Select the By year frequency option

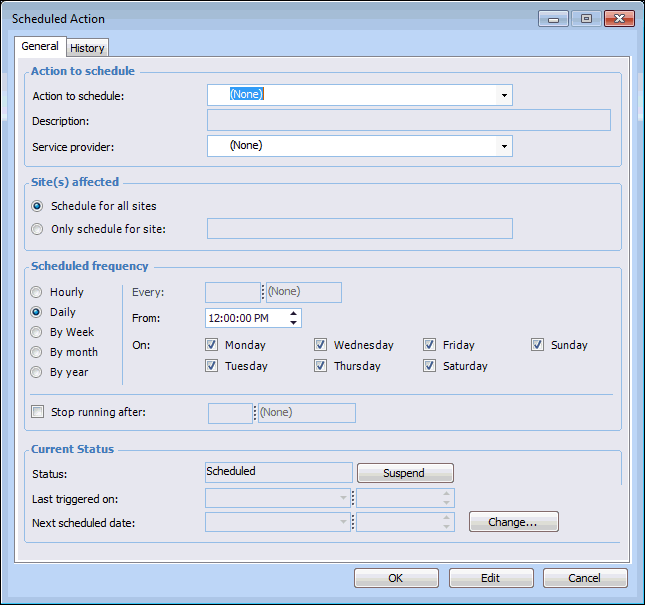click(x=37, y=372)
